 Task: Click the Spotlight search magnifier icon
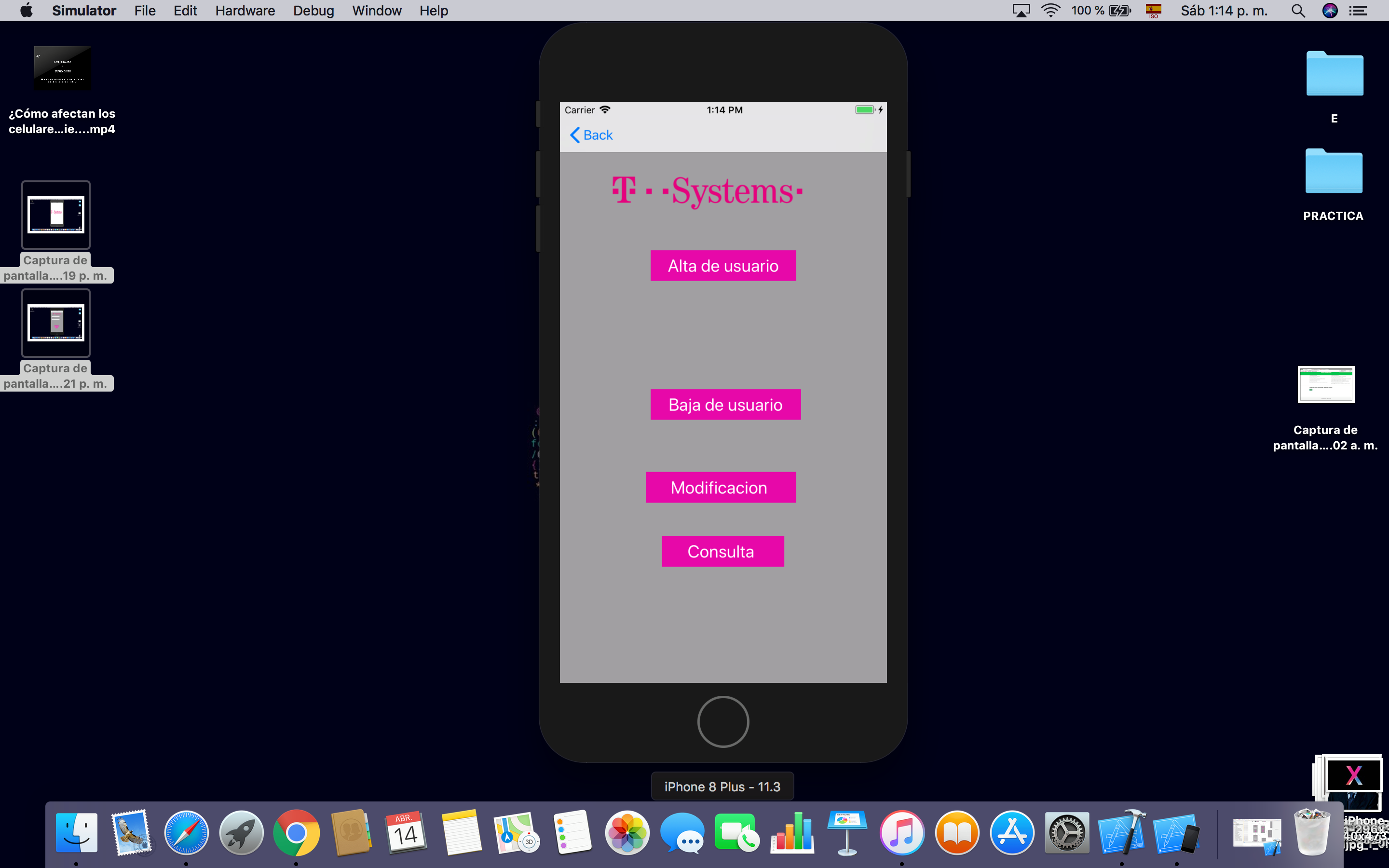click(1298, 11)
